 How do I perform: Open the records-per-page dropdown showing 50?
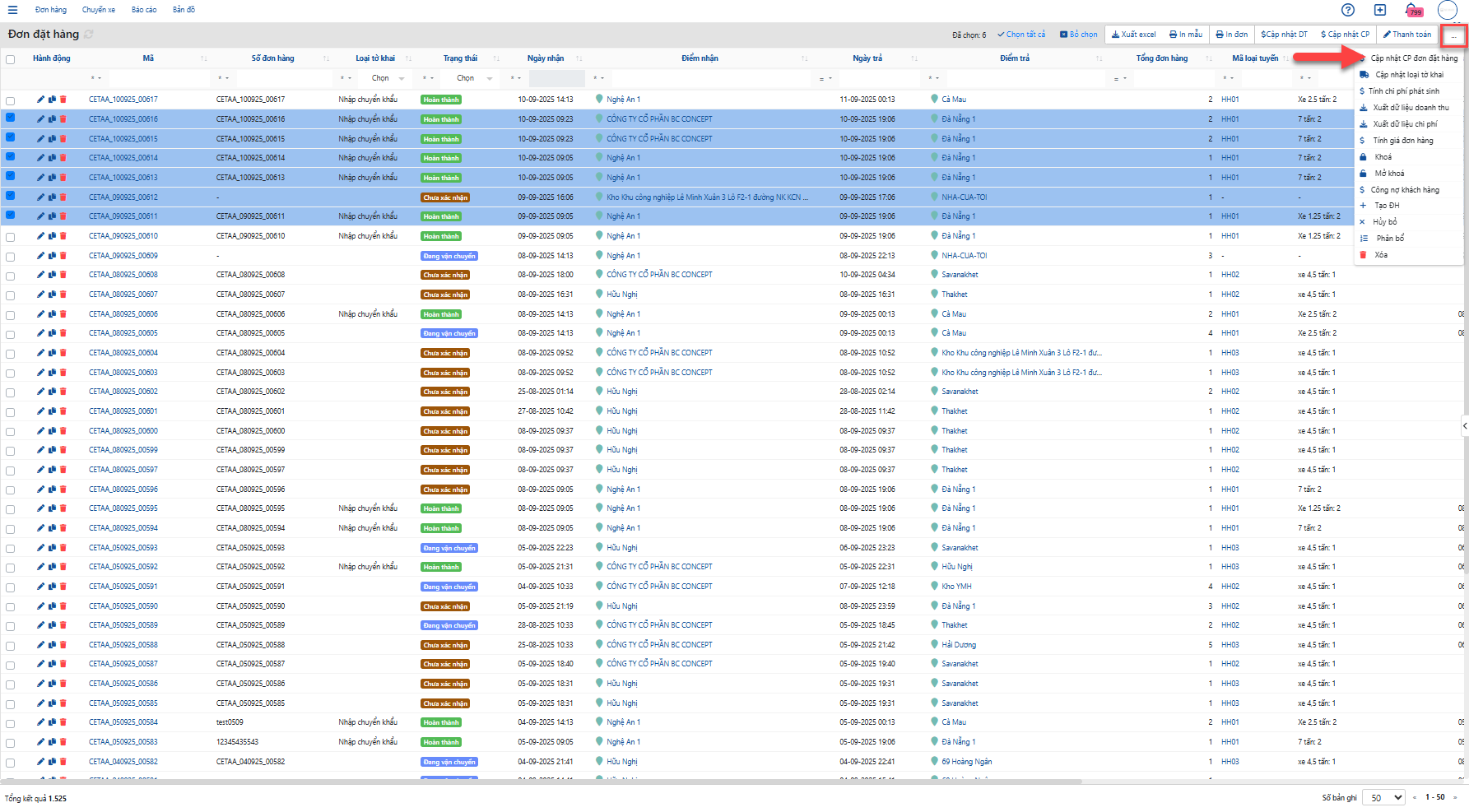click(x=1383, y=797)
